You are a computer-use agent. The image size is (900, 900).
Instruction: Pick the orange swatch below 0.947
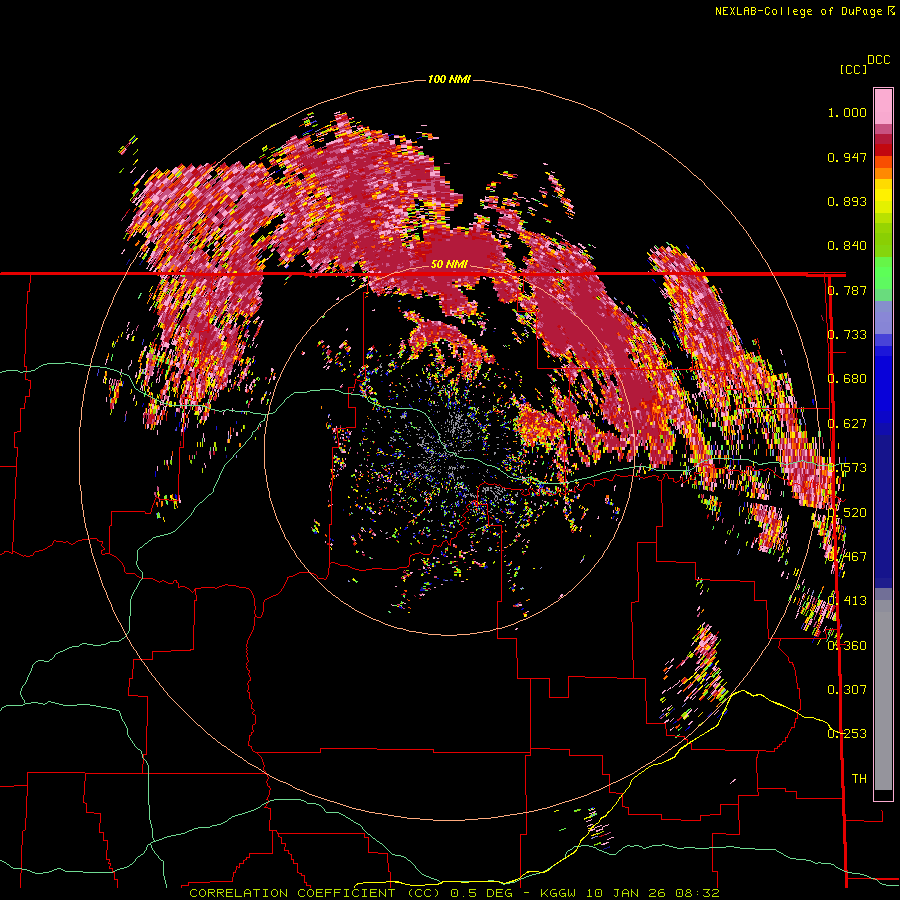click(x=883, y=173)
